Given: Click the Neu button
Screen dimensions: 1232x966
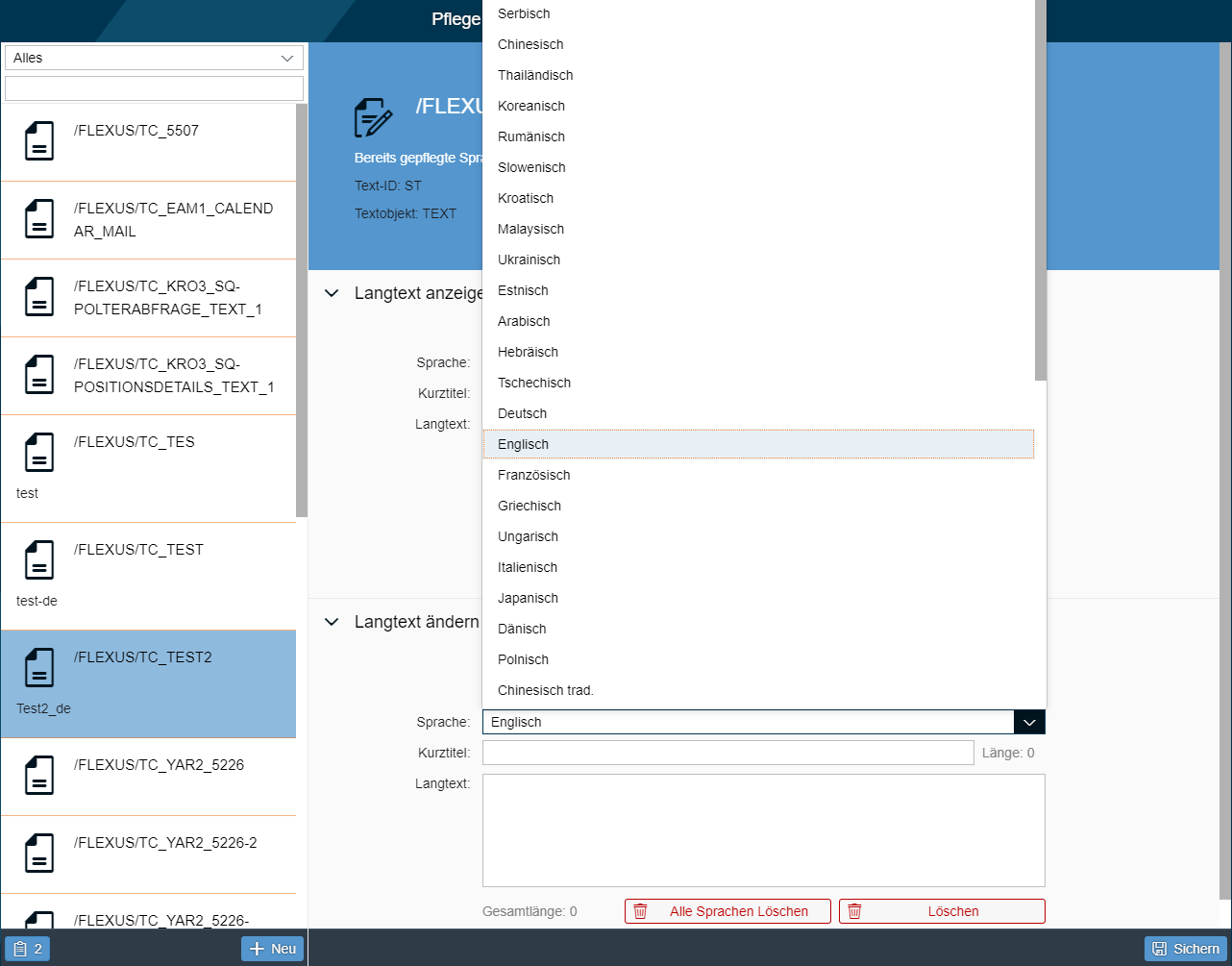Looking at the screenshot, I should (x=273, y=949).
